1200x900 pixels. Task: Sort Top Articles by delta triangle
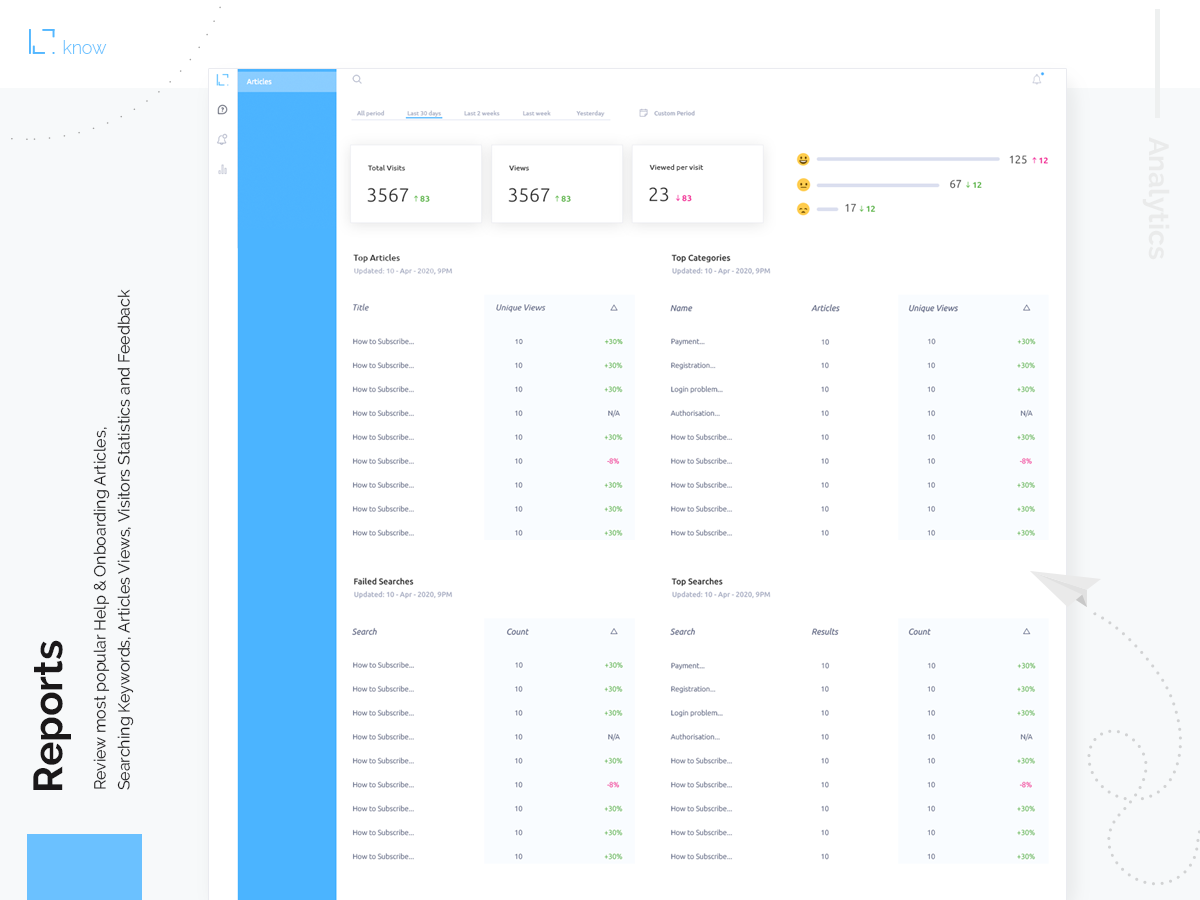point(614,308)
